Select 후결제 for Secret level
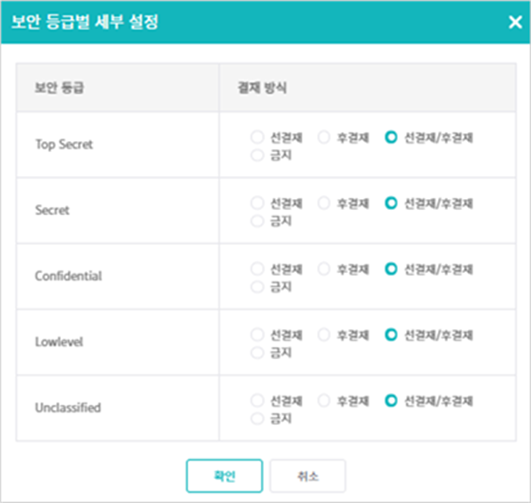531x503 pixels. click(324, 203)
